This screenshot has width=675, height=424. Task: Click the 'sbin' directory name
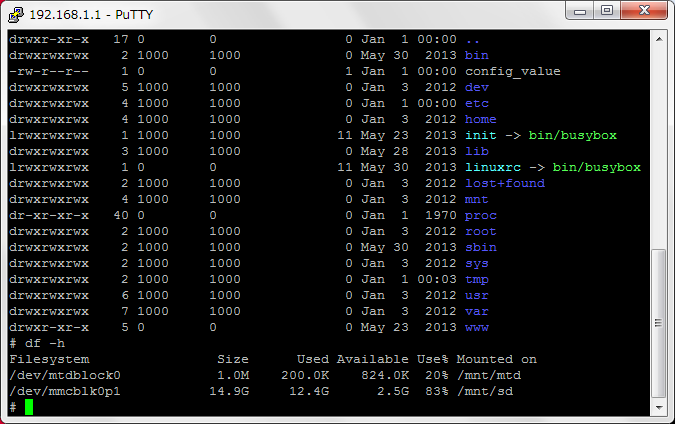click(481, 247)
